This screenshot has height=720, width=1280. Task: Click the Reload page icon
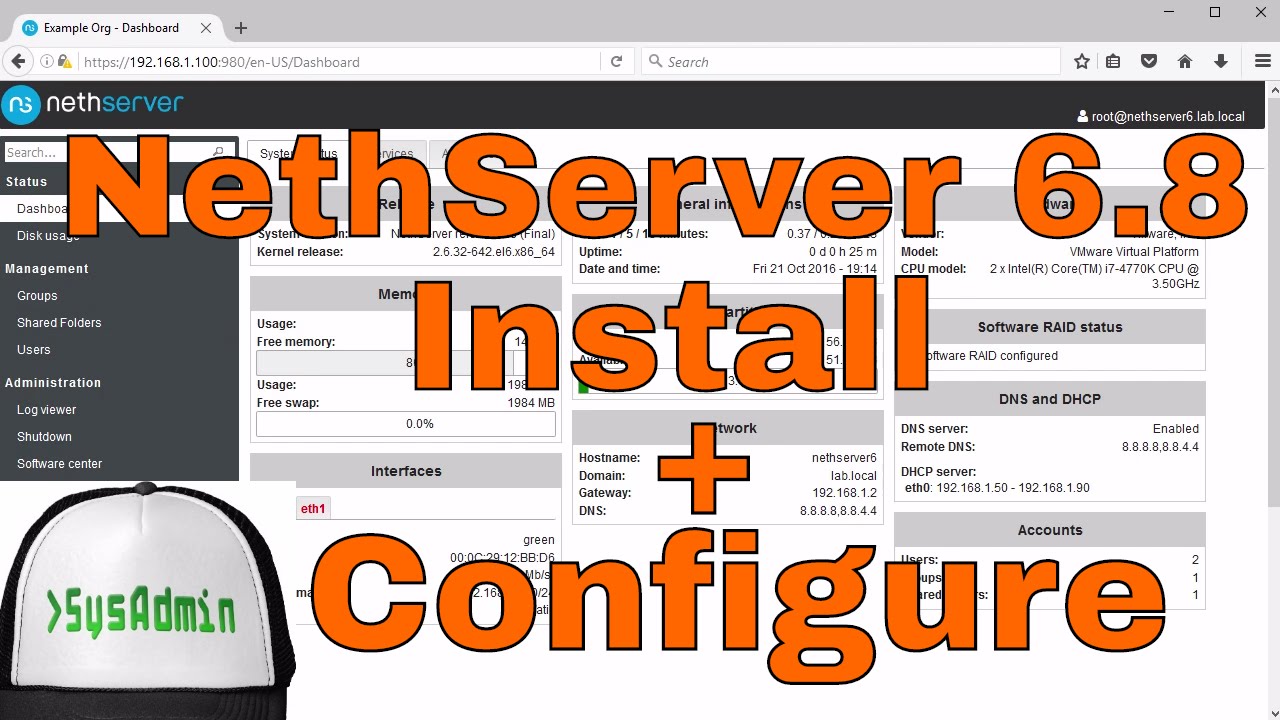(x=616, y=61)
